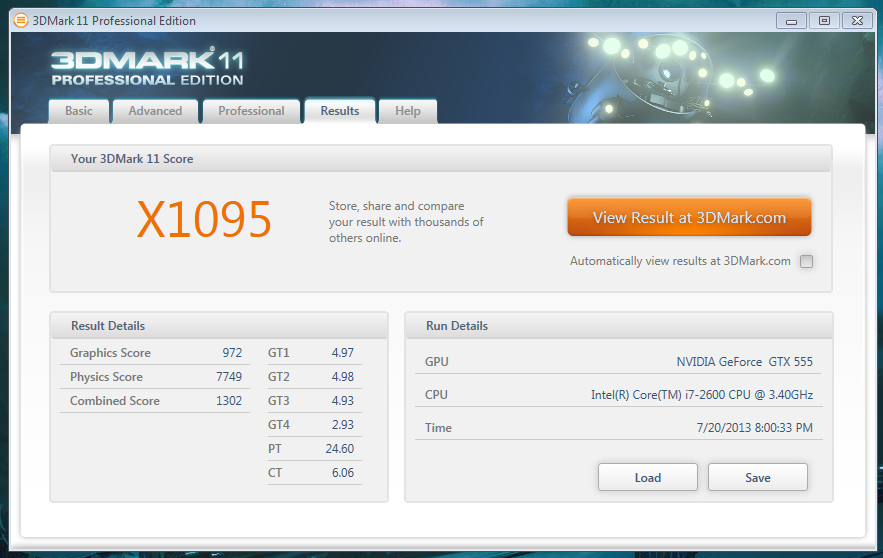The height and width of the screenshot is (558, 883).
Task: Select the Graphics Score value 972
Action: point(232,353)
